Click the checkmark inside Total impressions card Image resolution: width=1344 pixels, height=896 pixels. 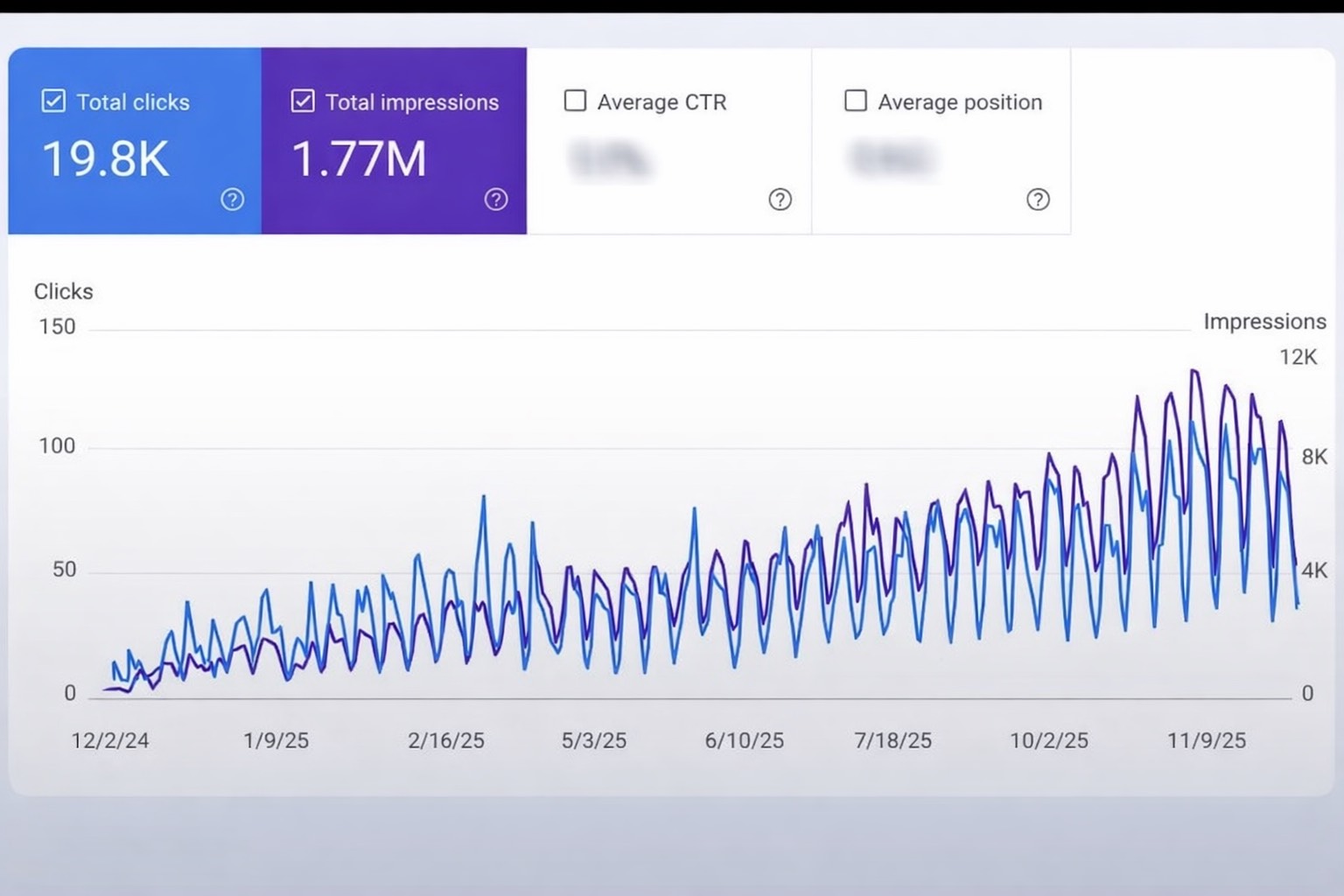click(302, 101)
